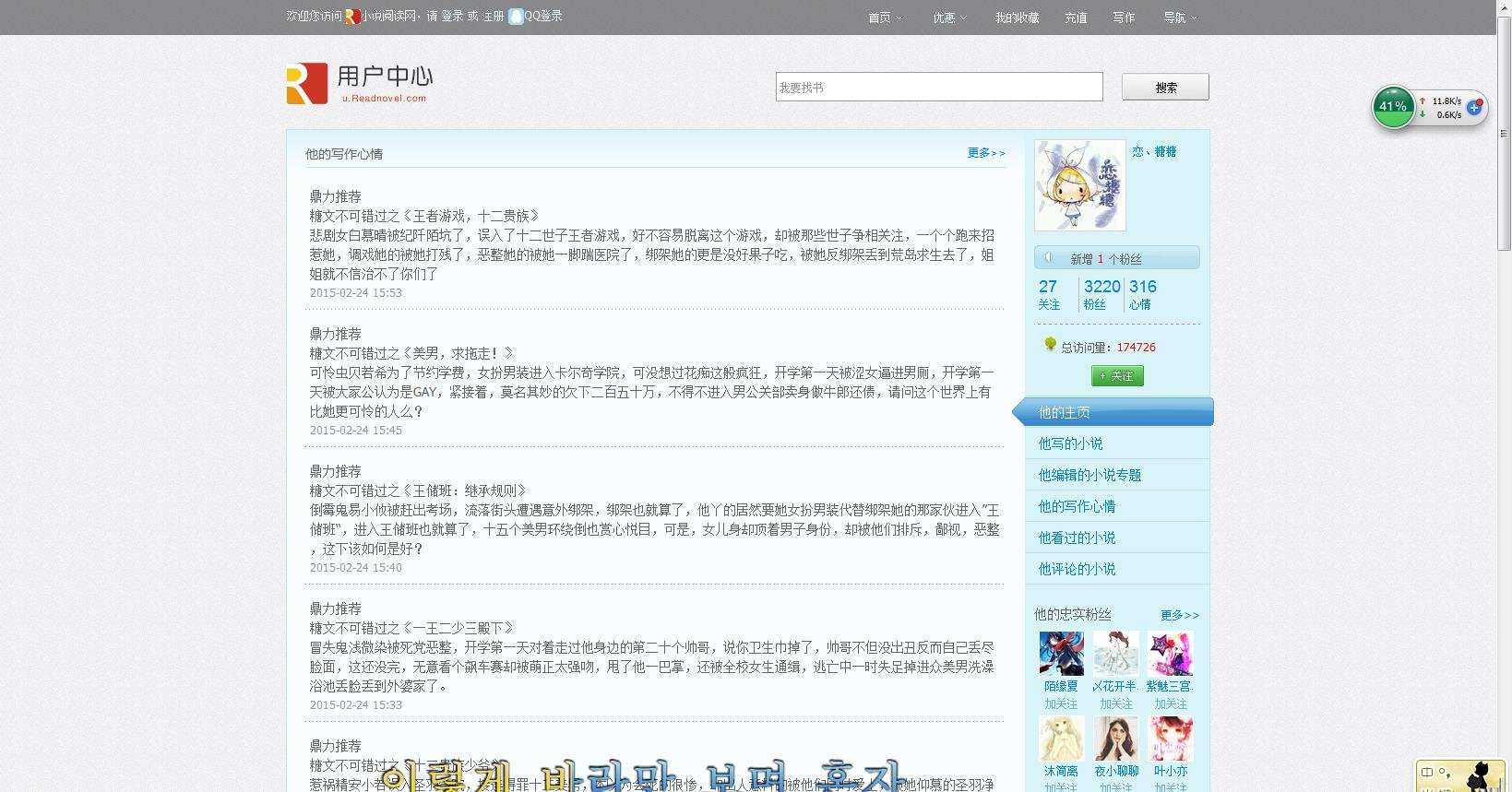The width and height of the screenshot is (1512, 792).
Task: Open the 恋、糖糖 profile avatar
Action: 1080,185
